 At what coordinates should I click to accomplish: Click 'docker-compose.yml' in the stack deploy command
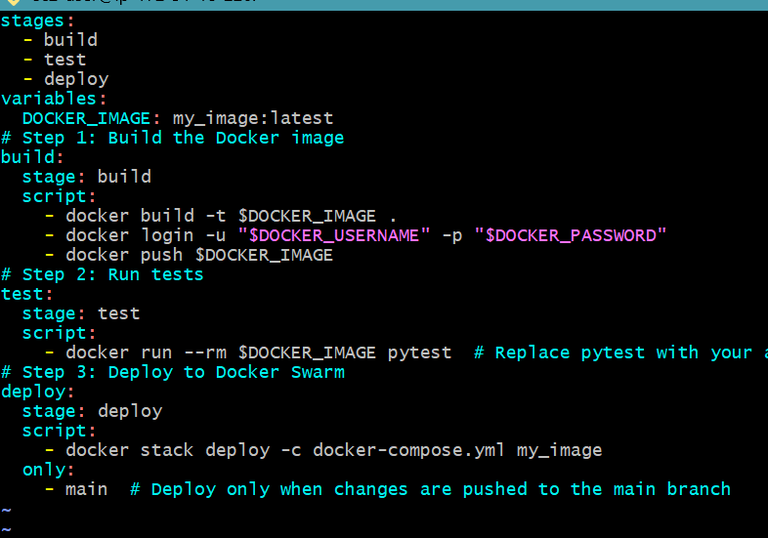click(408, 450)
